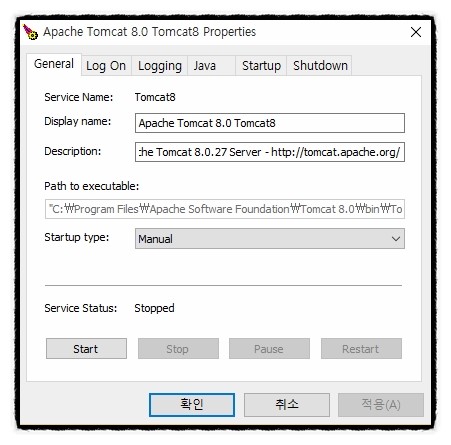The width and height of the screenshot is (451, 445).
Task: Click the Tomcat feather icon in title bar
Action: [x=30, y=32]
